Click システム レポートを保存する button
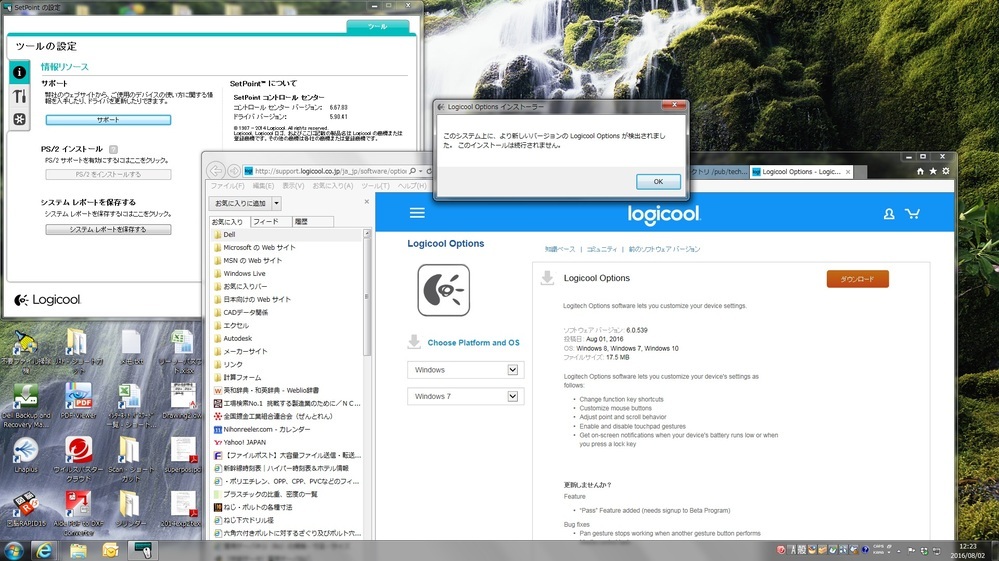999x561 pixels. pos(108,229)
